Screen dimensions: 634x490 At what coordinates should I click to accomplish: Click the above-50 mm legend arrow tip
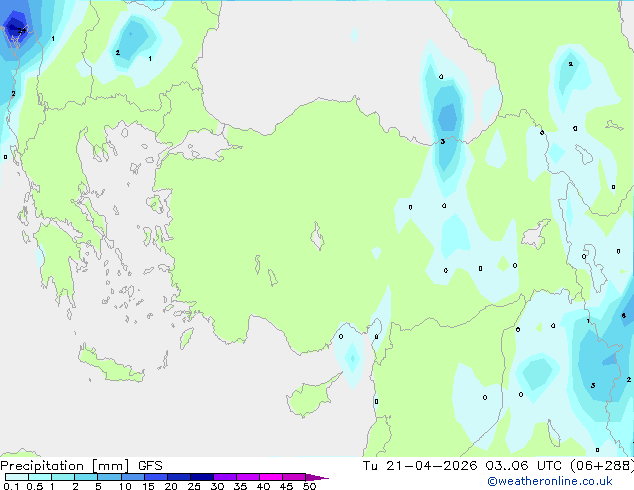click(x=317, y=478)
